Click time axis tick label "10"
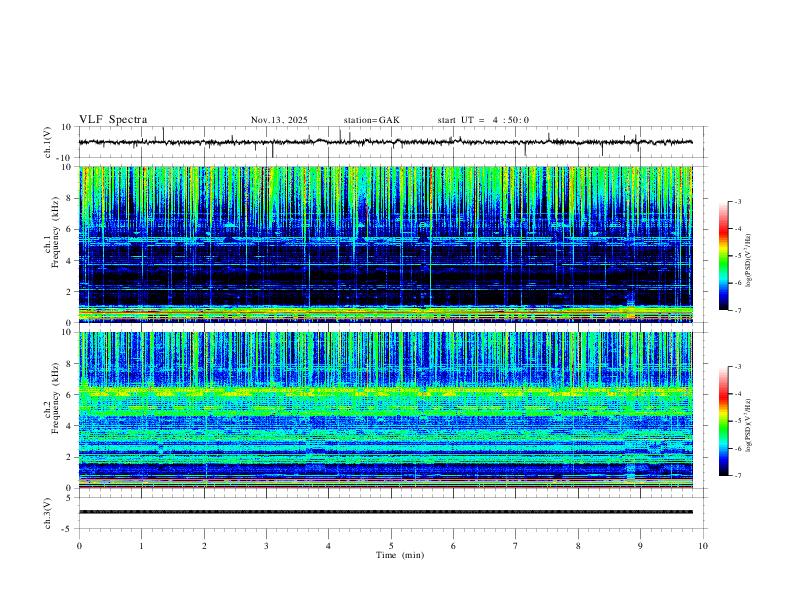Image resolution: width=792 pixels, height=612 pixels. (x=703, y=546)
